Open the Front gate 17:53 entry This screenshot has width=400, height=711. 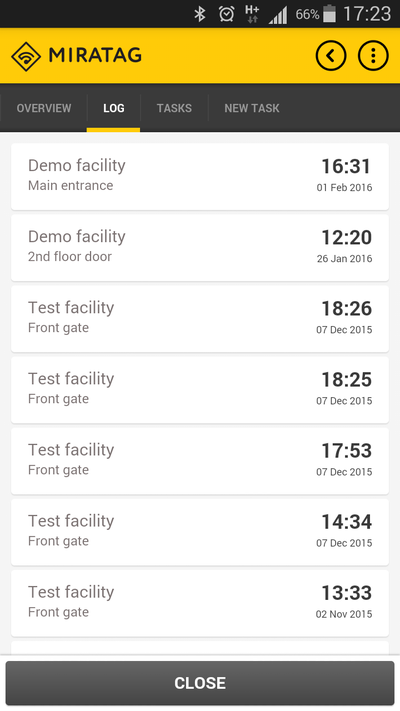200,461
